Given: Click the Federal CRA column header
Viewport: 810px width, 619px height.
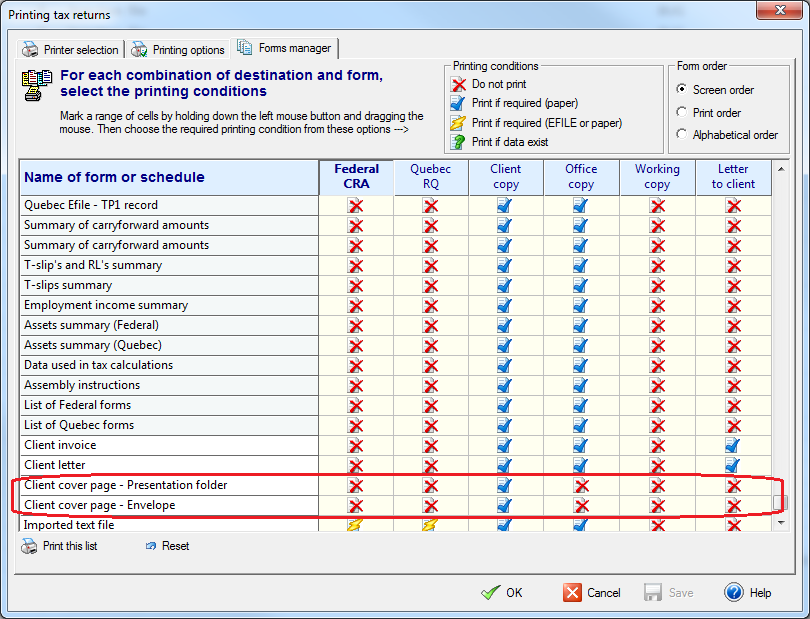Looking at the screenshot, I should pyautogui.click(x=356, y=177).
